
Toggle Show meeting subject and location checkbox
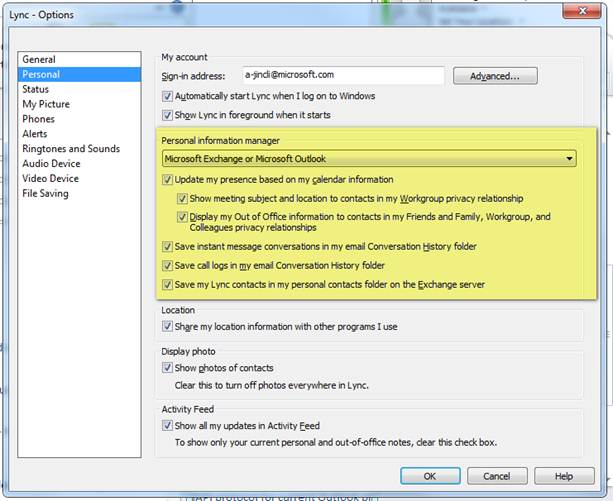click(182, 199)
